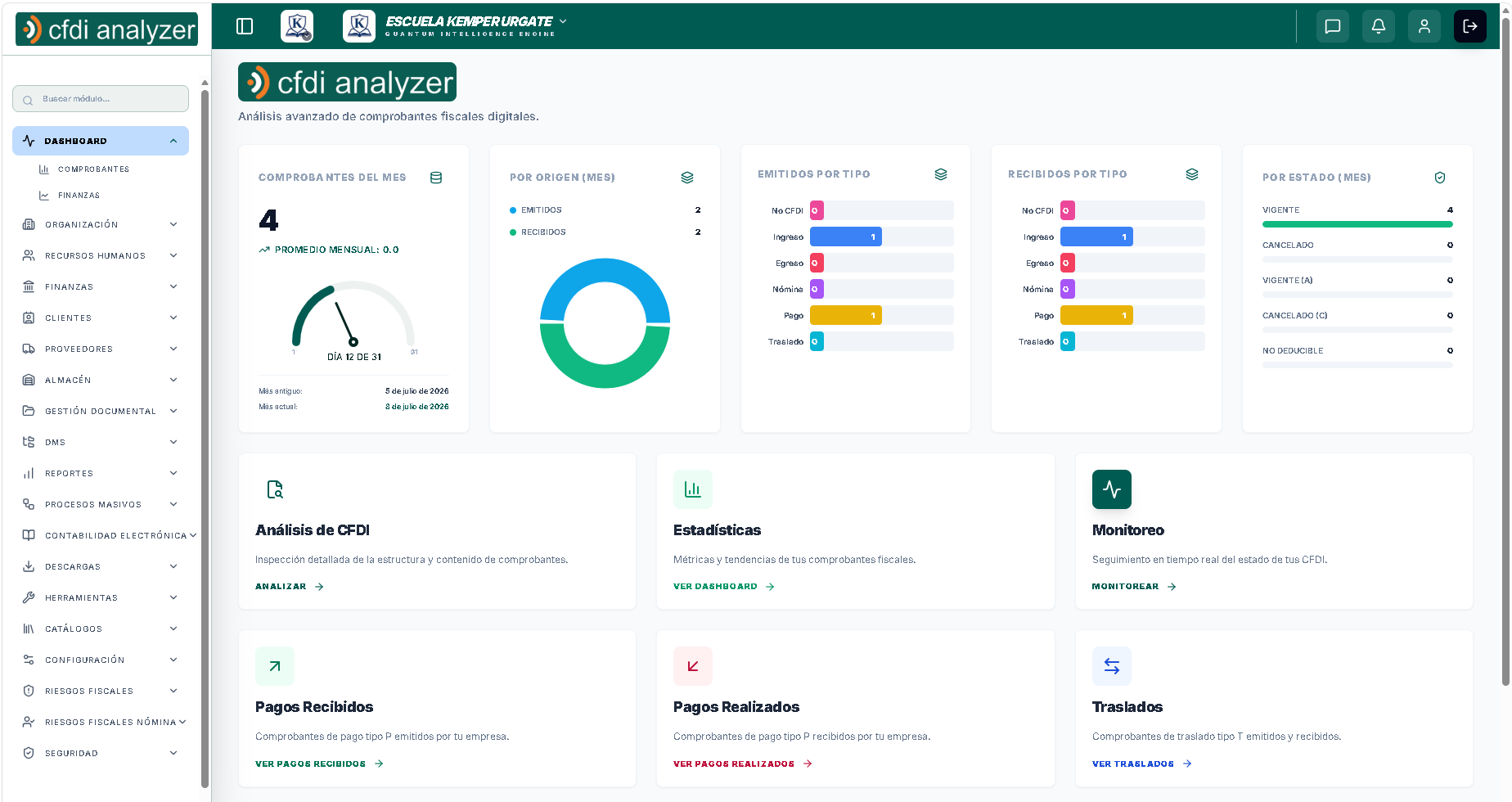
Task: Open the chat messages icon
Action: point(1333,26)
